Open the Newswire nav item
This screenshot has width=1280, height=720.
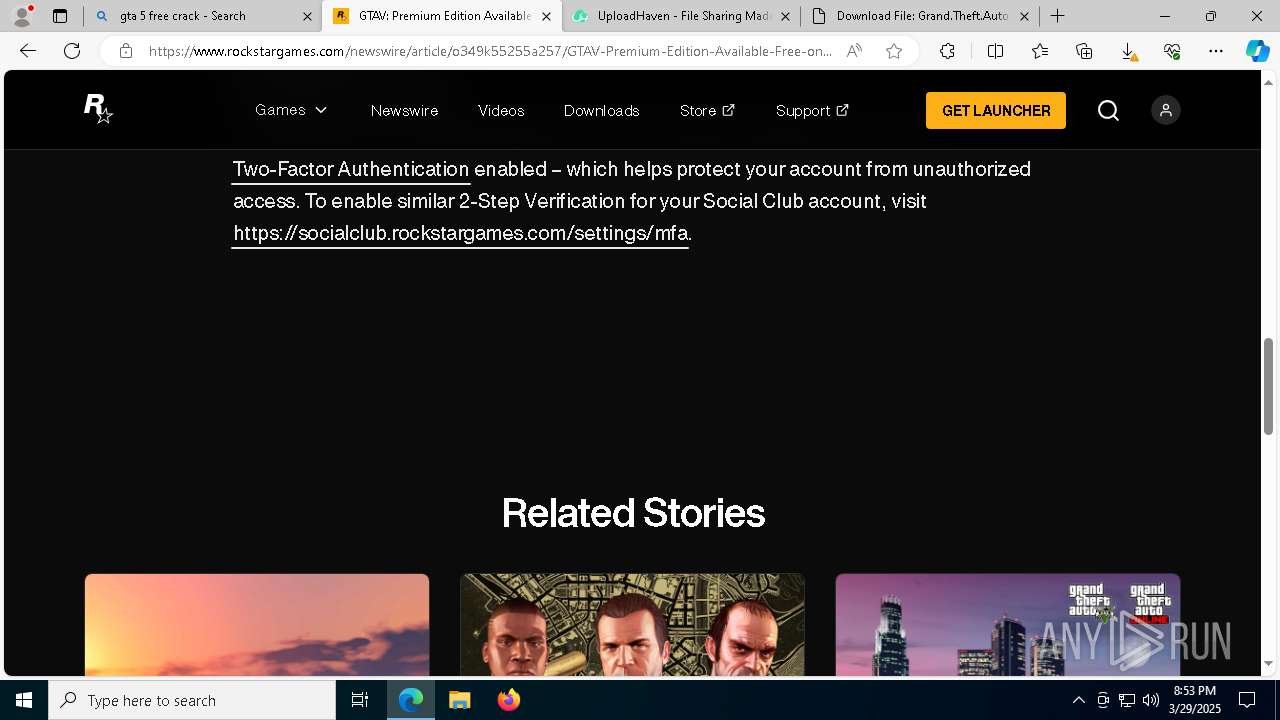(x=404, y=111)
